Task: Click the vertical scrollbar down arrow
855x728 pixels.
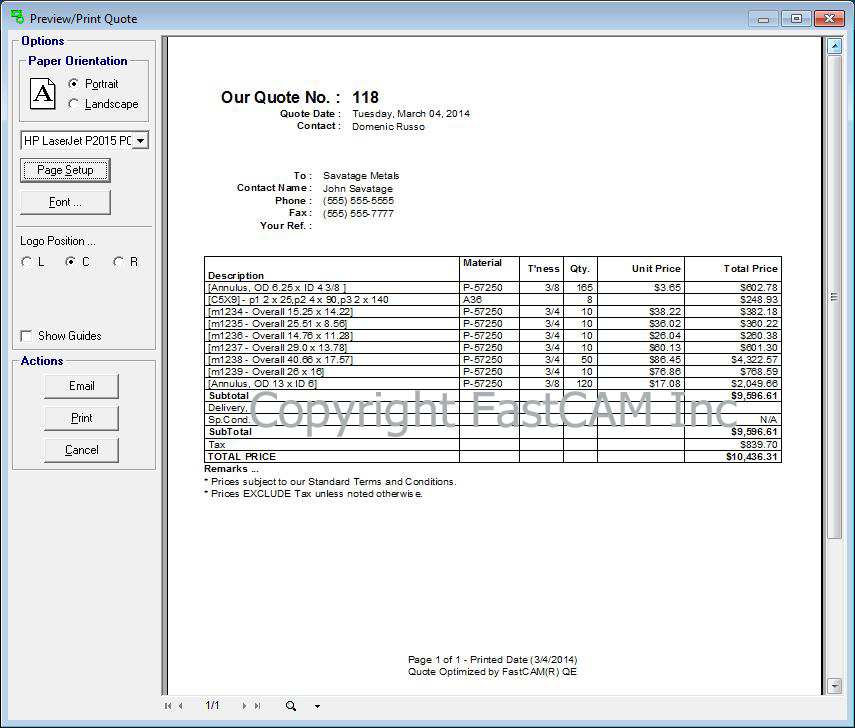Action: tap(834, 686)
